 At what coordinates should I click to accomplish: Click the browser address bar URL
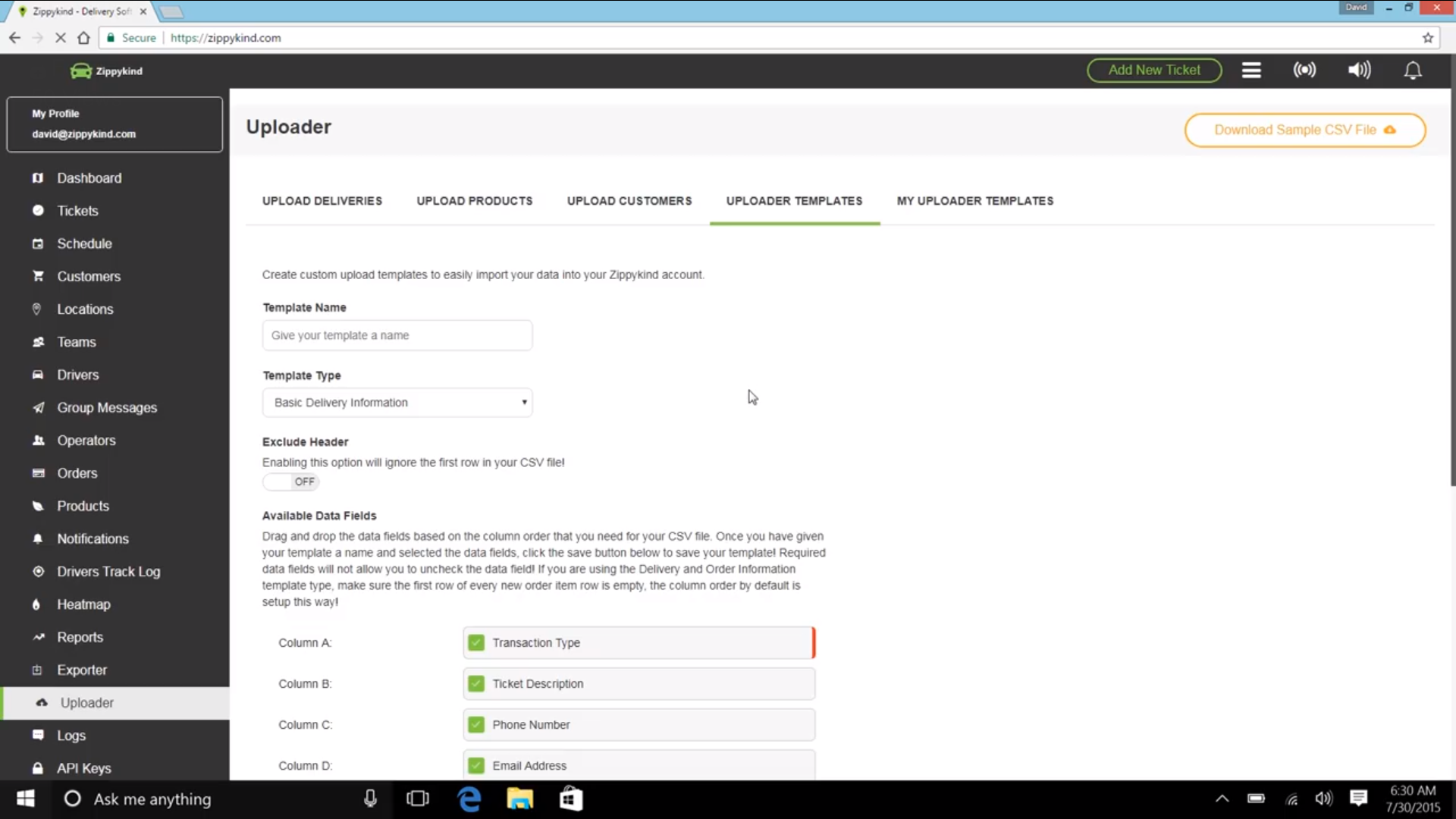(x=225, y=38)
